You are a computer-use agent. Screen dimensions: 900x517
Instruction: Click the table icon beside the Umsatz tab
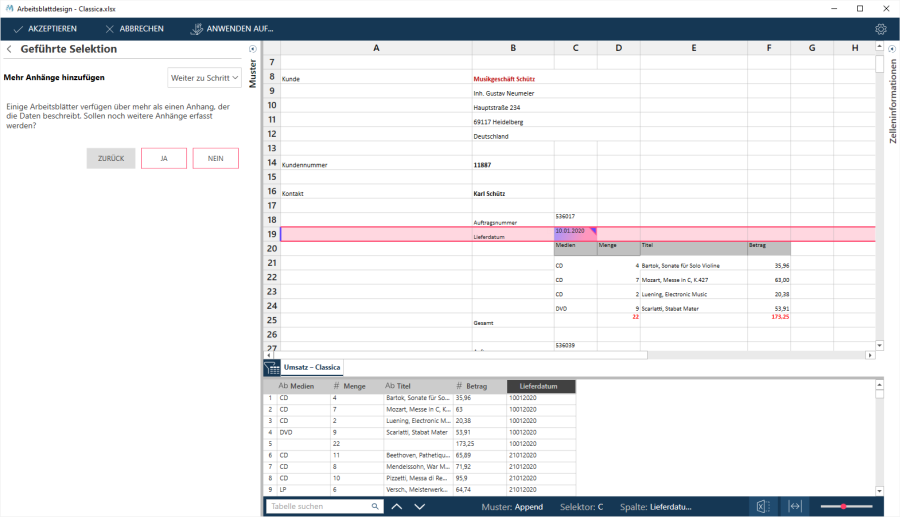pos(271,368)
